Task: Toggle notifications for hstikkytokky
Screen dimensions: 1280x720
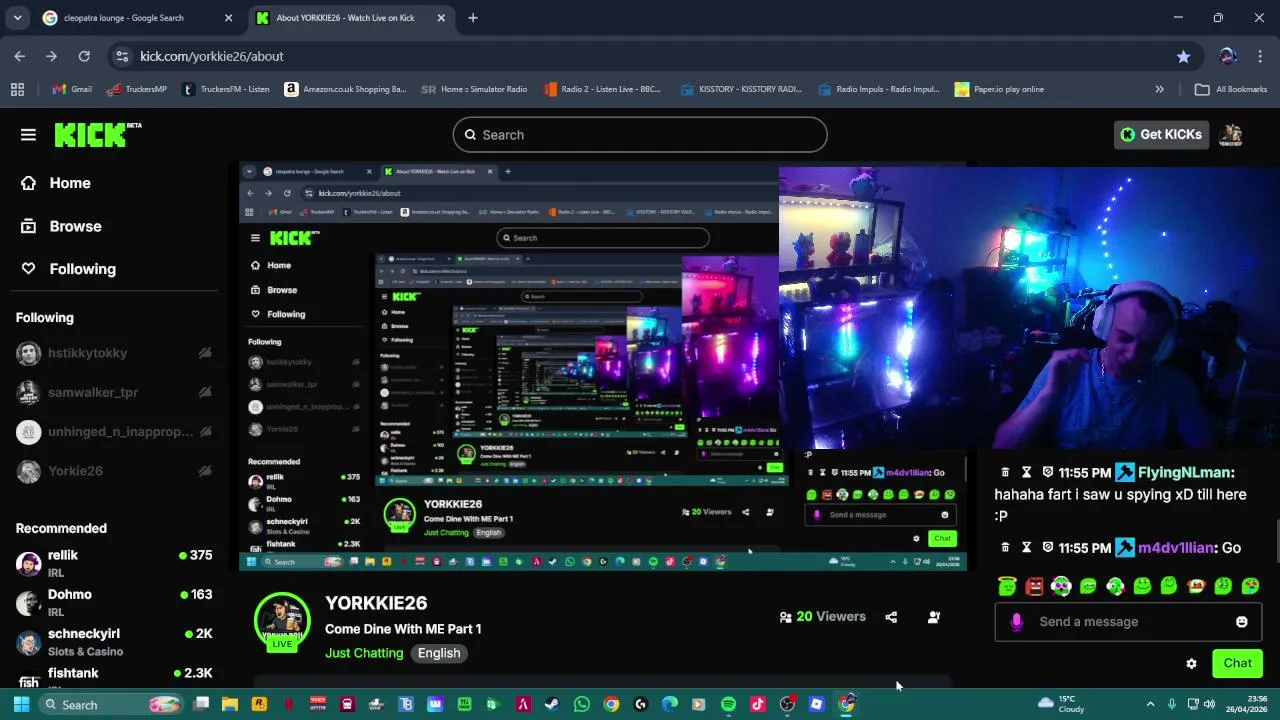Action: click(x=205, y=353)
